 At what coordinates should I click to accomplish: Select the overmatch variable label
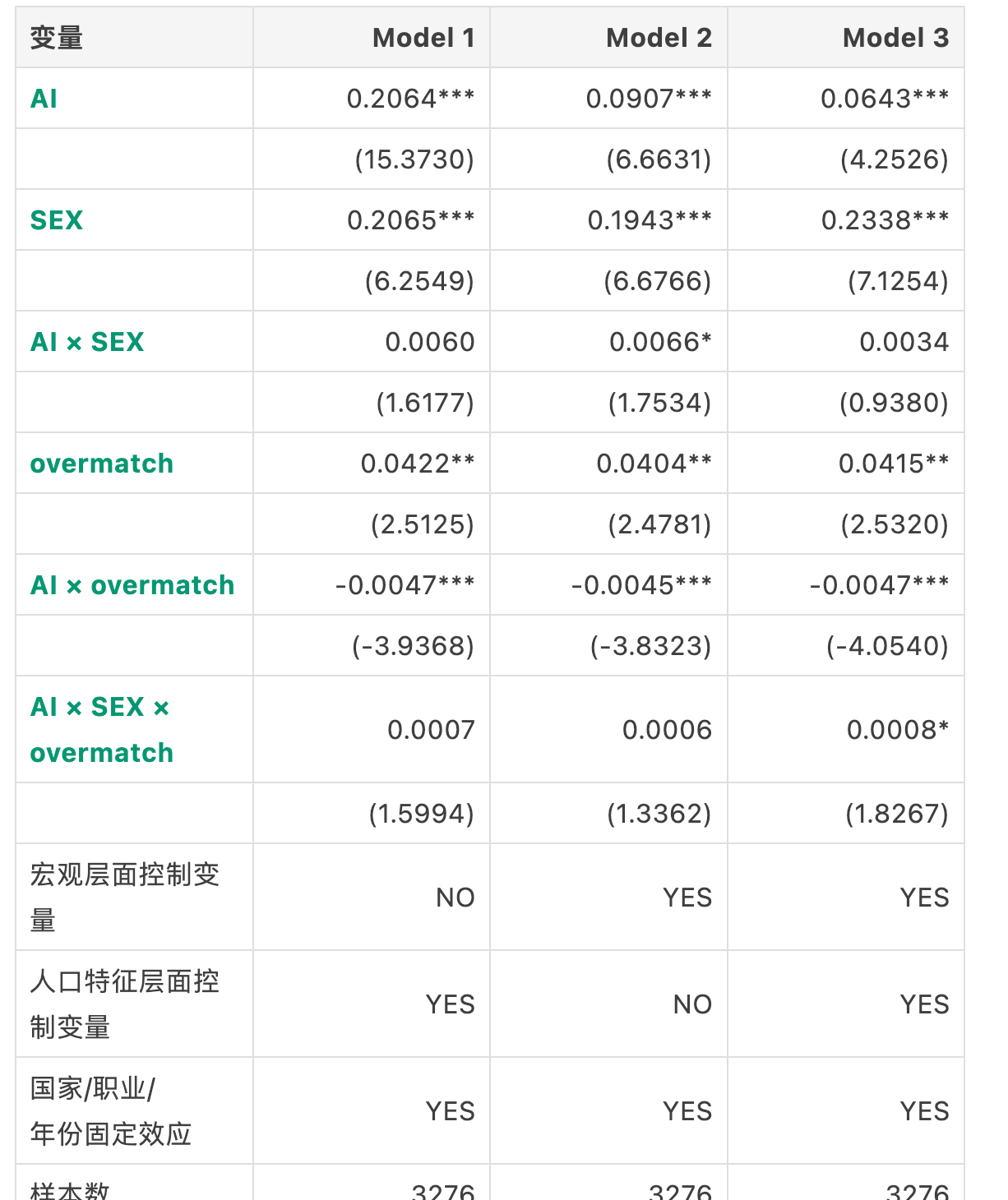tap(102, 464)
